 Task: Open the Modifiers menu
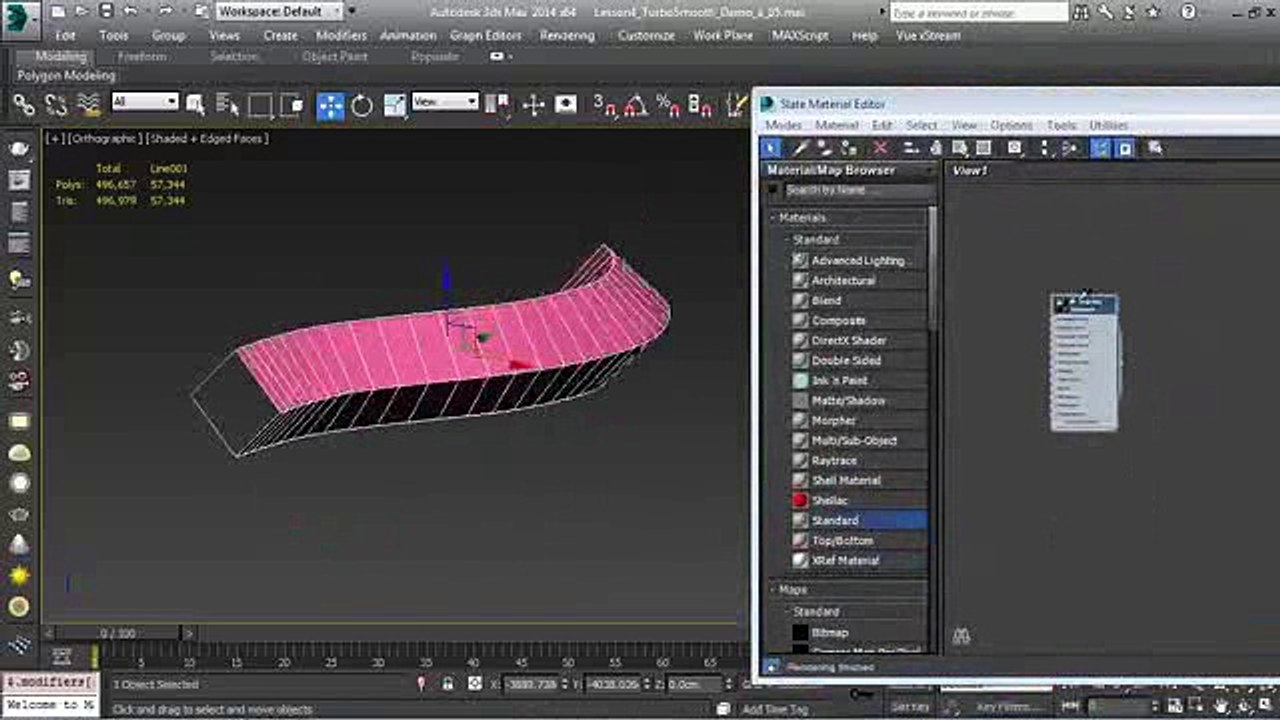[341, 35]
